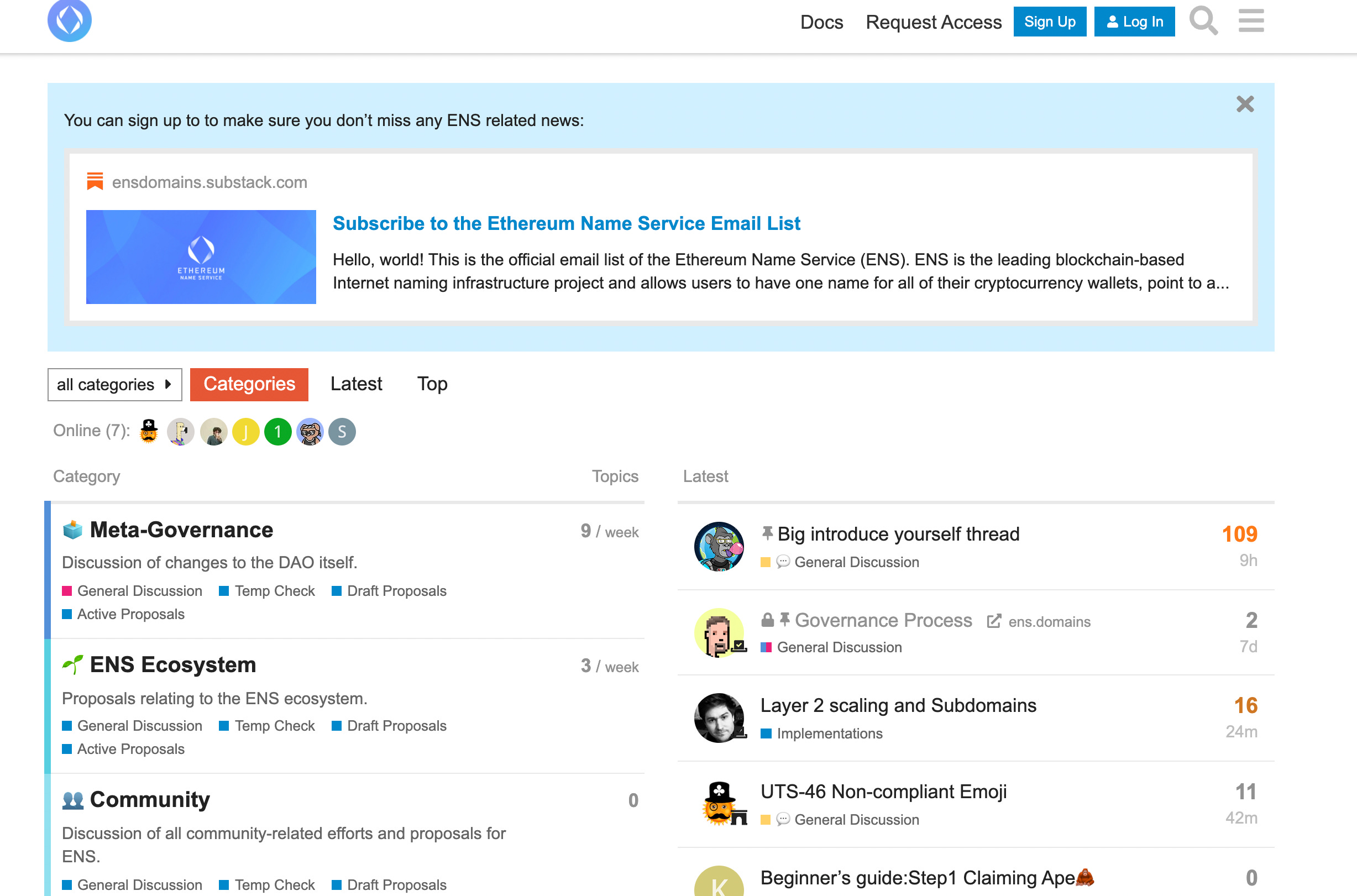The image size is (1357, 896).
Task: Open the Ethereum Name Service thumbnail image
Action: (x=201, y=256)
